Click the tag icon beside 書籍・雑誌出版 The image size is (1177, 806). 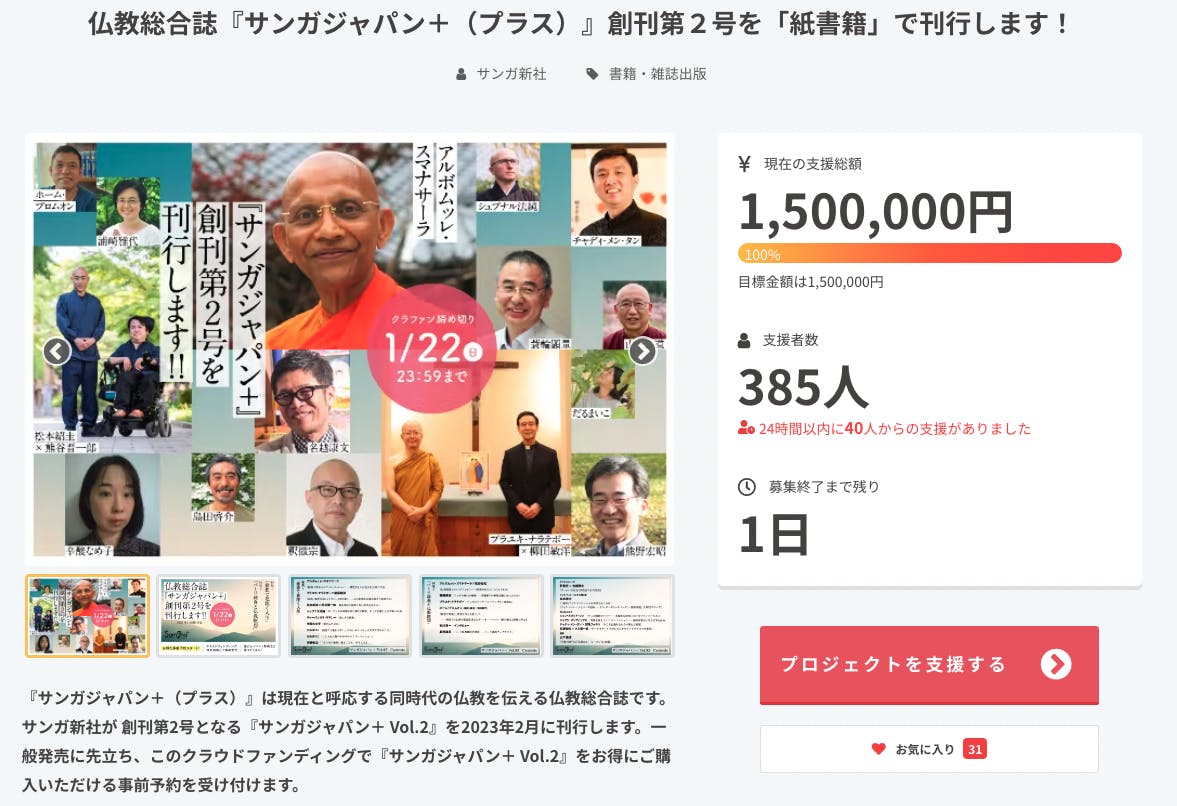click(592, 74)
